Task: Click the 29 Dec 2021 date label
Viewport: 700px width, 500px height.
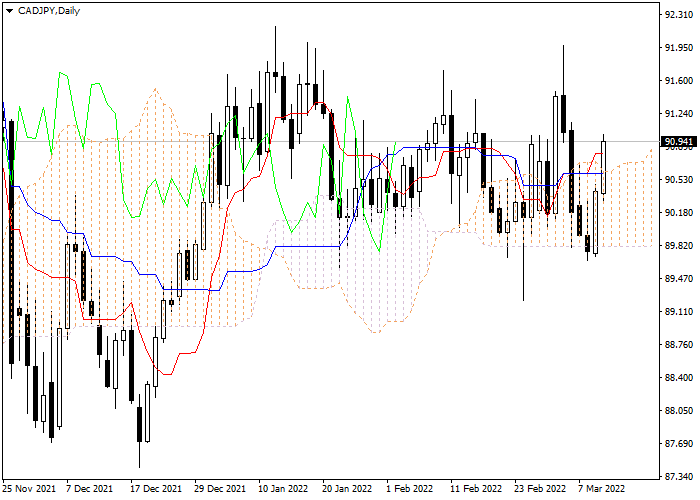Action: tap(220, 488)
